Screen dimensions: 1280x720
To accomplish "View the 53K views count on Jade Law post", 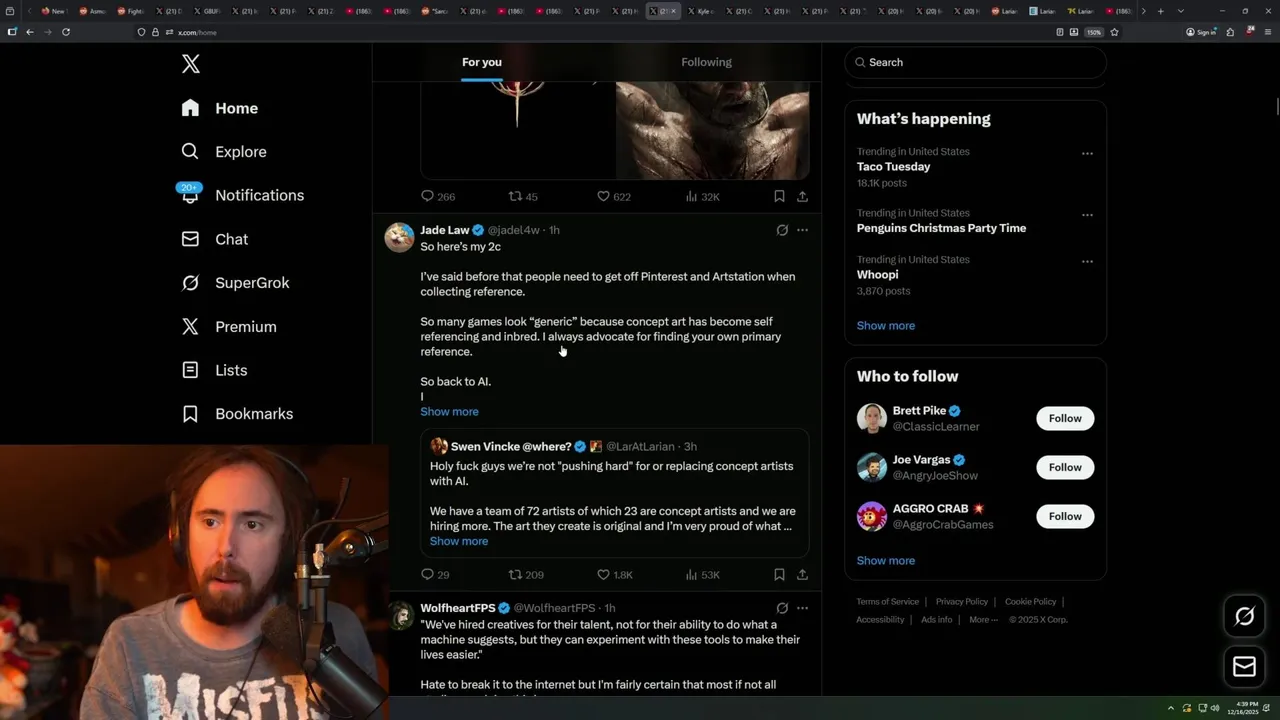I will [x=702, y=575].
